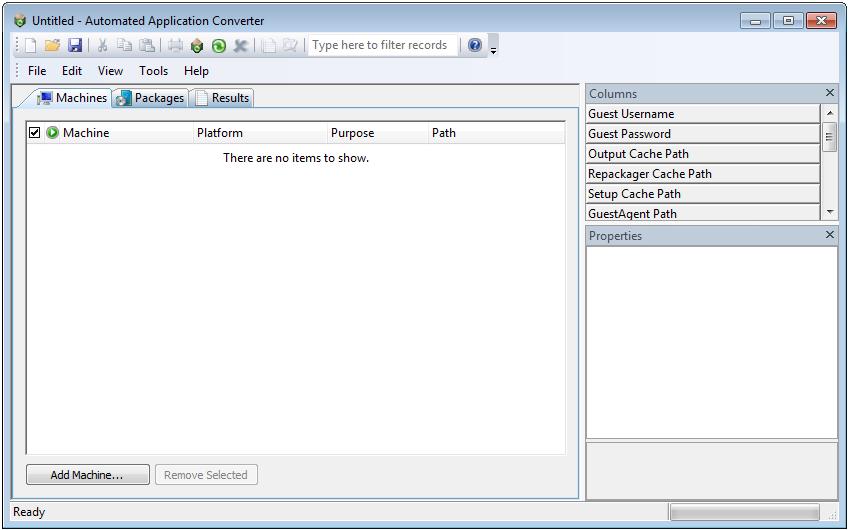Click the blue Help question mark icon
The height and width of the screenshot is (530, 849).
475,45
